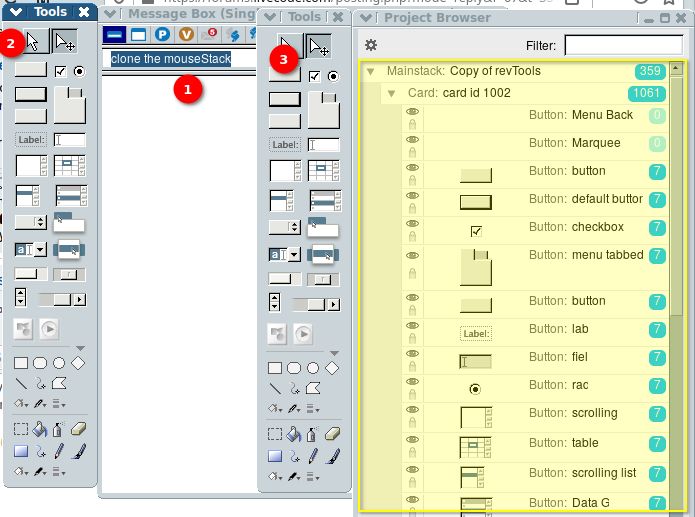Hide the "checkbox" button via its eye icon

pos(411,224)
